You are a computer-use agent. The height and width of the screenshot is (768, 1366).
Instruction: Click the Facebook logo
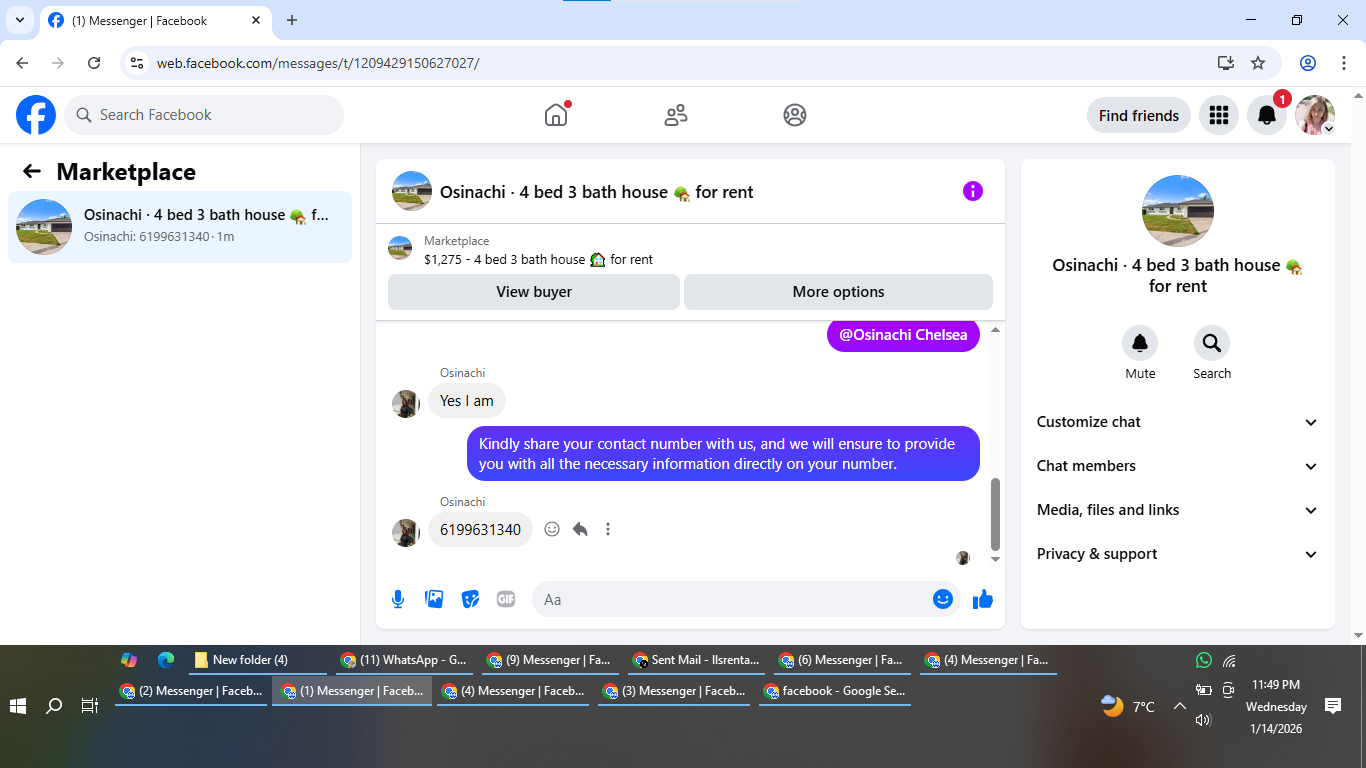point(36,115)
